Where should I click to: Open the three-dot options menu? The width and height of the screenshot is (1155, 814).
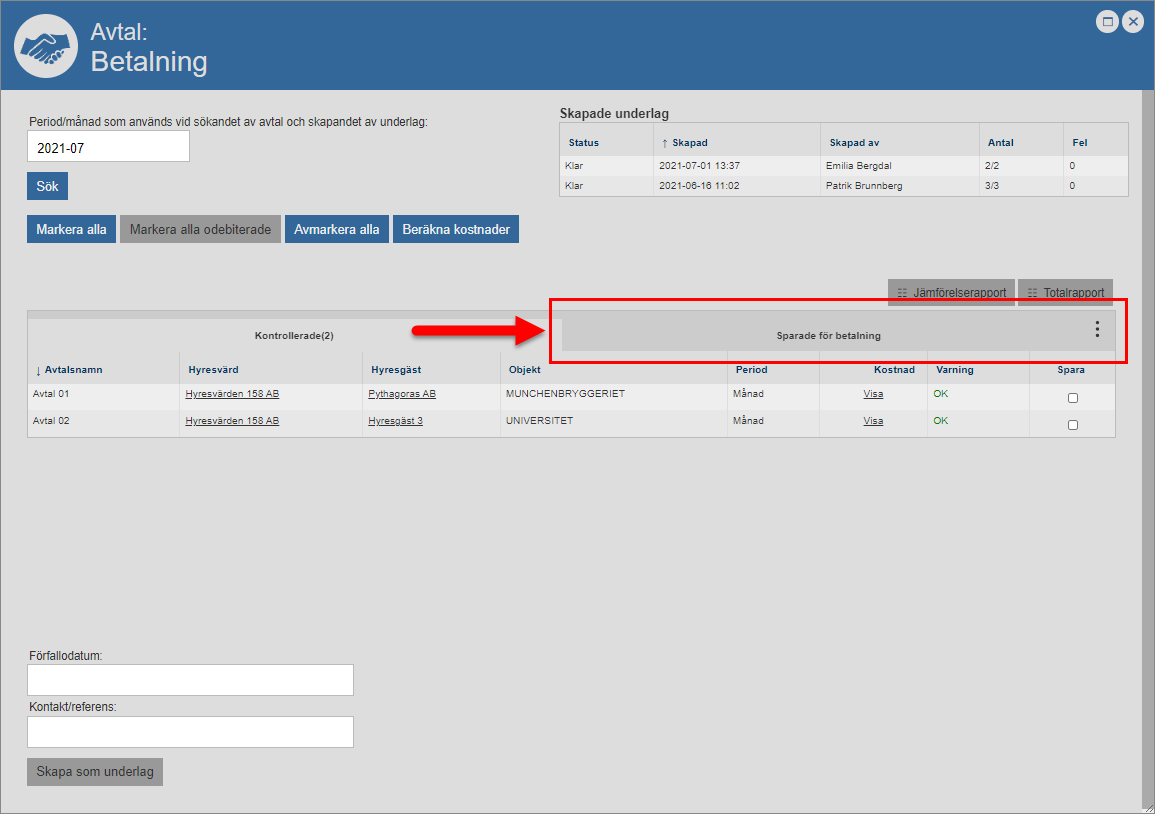tap(1097, 329)
